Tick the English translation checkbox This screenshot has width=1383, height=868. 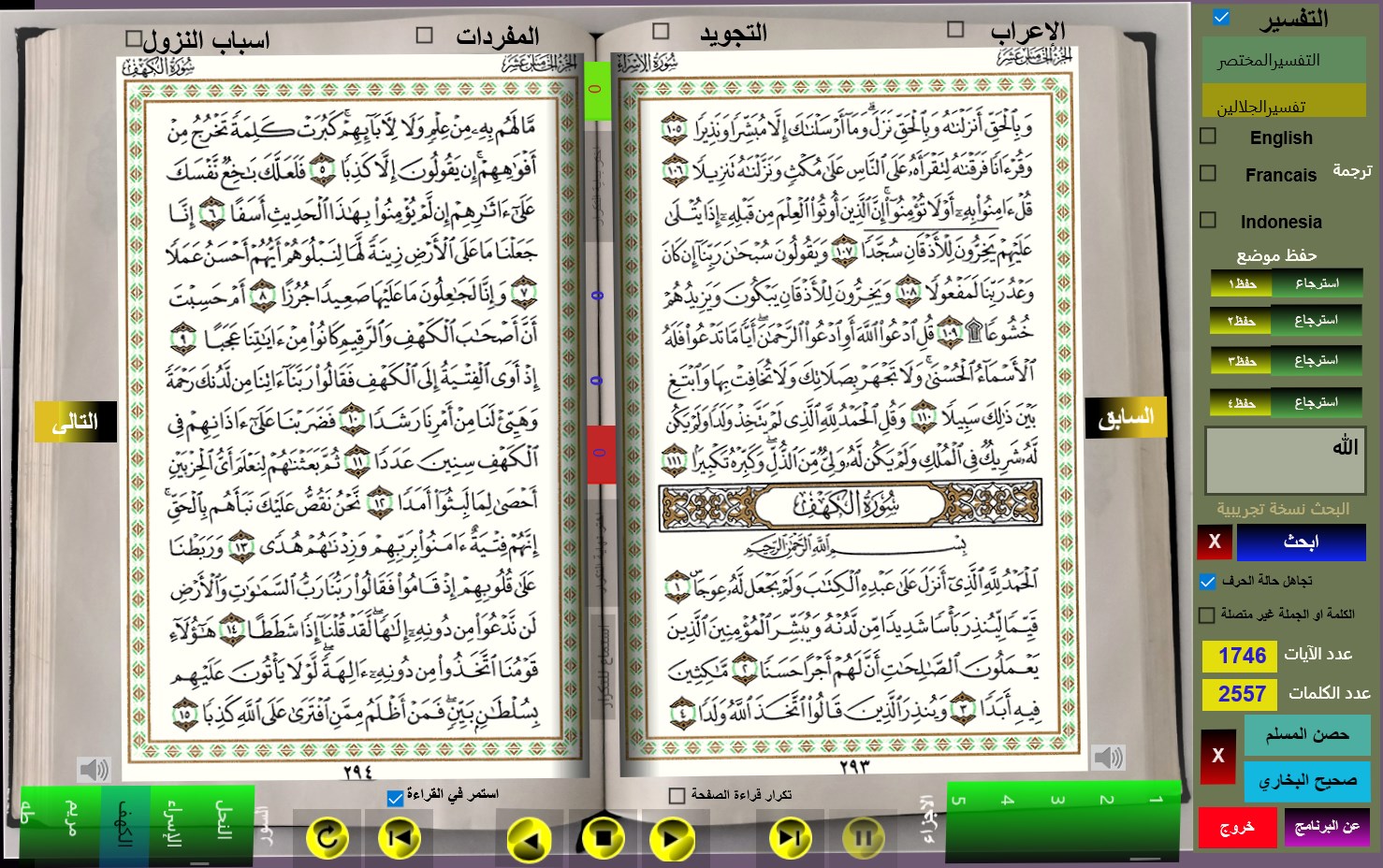(x=1208, y=136)
